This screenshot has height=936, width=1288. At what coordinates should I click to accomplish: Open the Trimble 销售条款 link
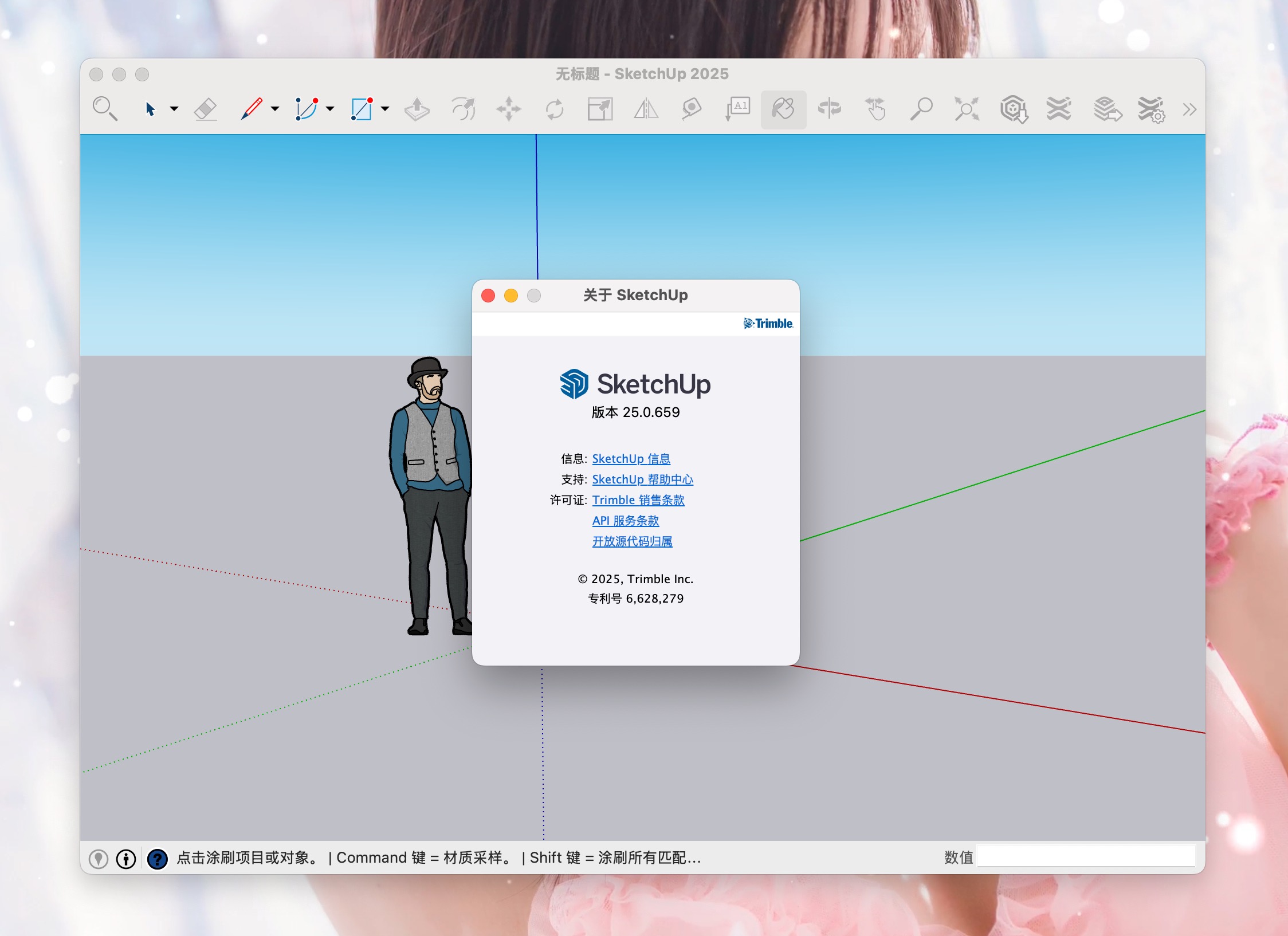[638, 500]
